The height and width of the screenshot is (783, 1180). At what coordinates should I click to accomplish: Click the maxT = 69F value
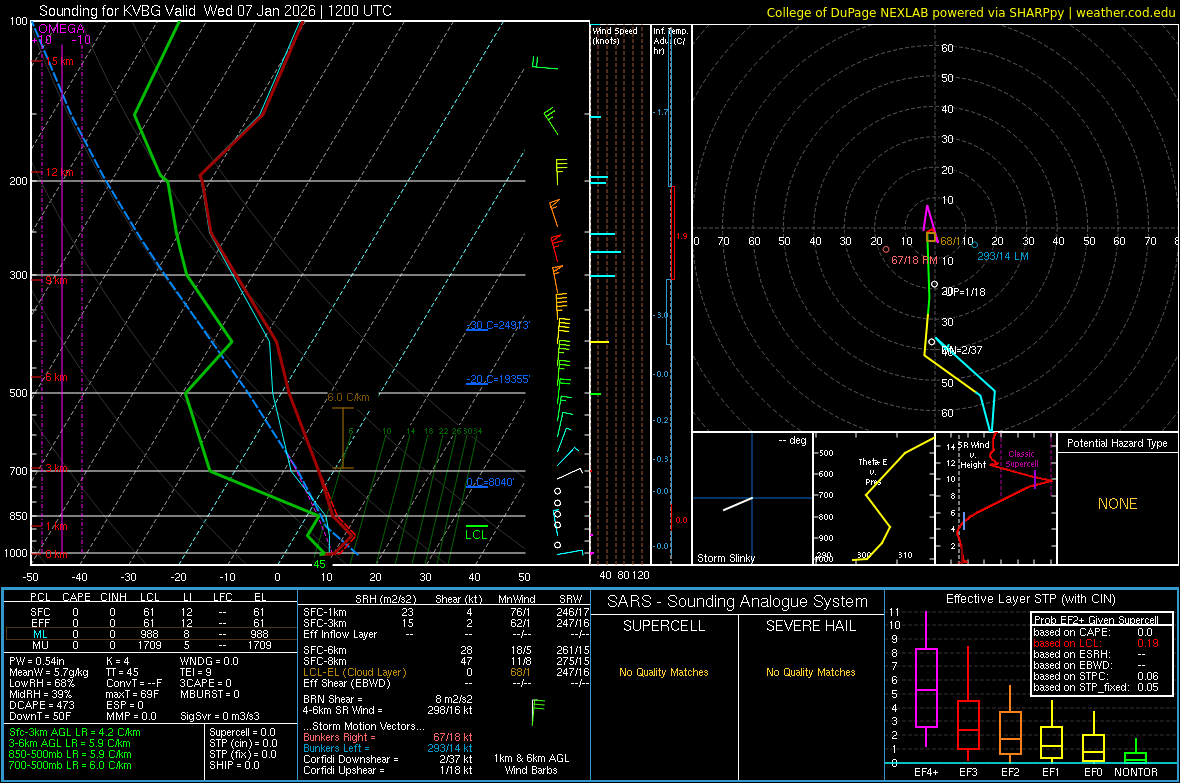point(132,694)
